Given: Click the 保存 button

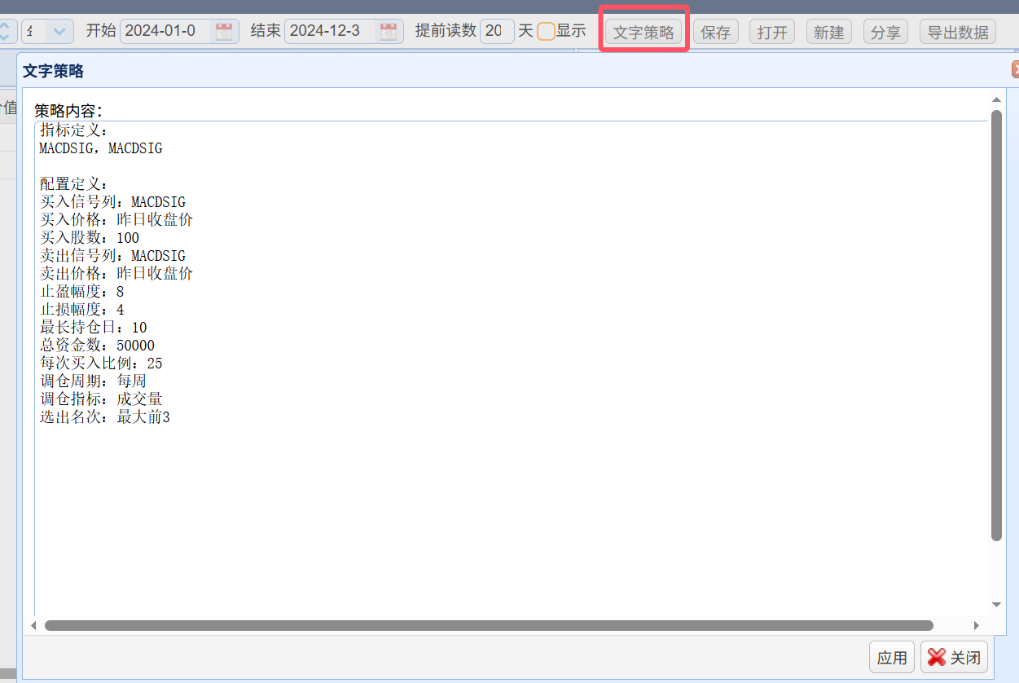Looking at the screenshot, I should click(x=716, y=32).
